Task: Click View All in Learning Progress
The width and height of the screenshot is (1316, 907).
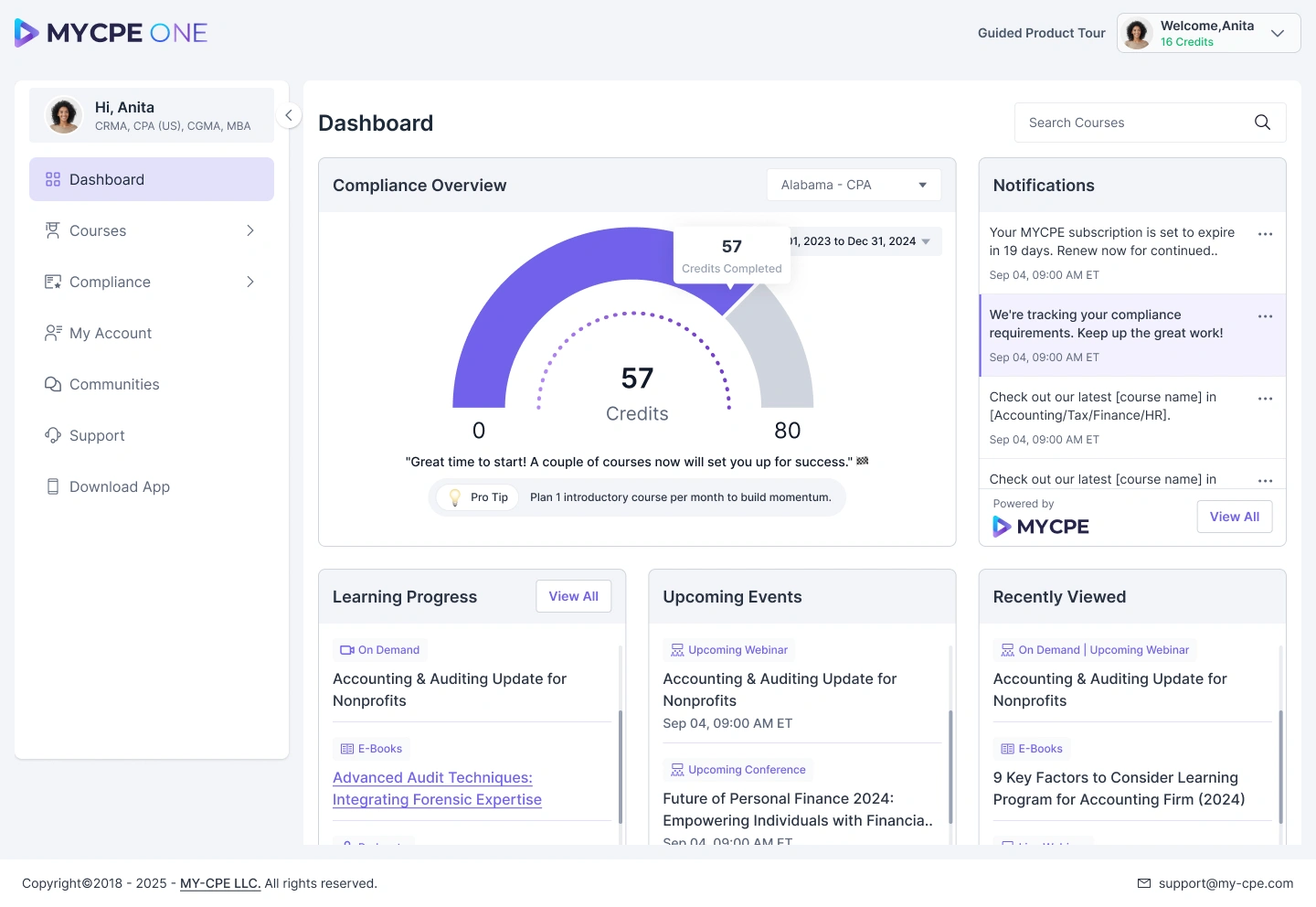Action: pyautogui.click(x=573, y=596)
